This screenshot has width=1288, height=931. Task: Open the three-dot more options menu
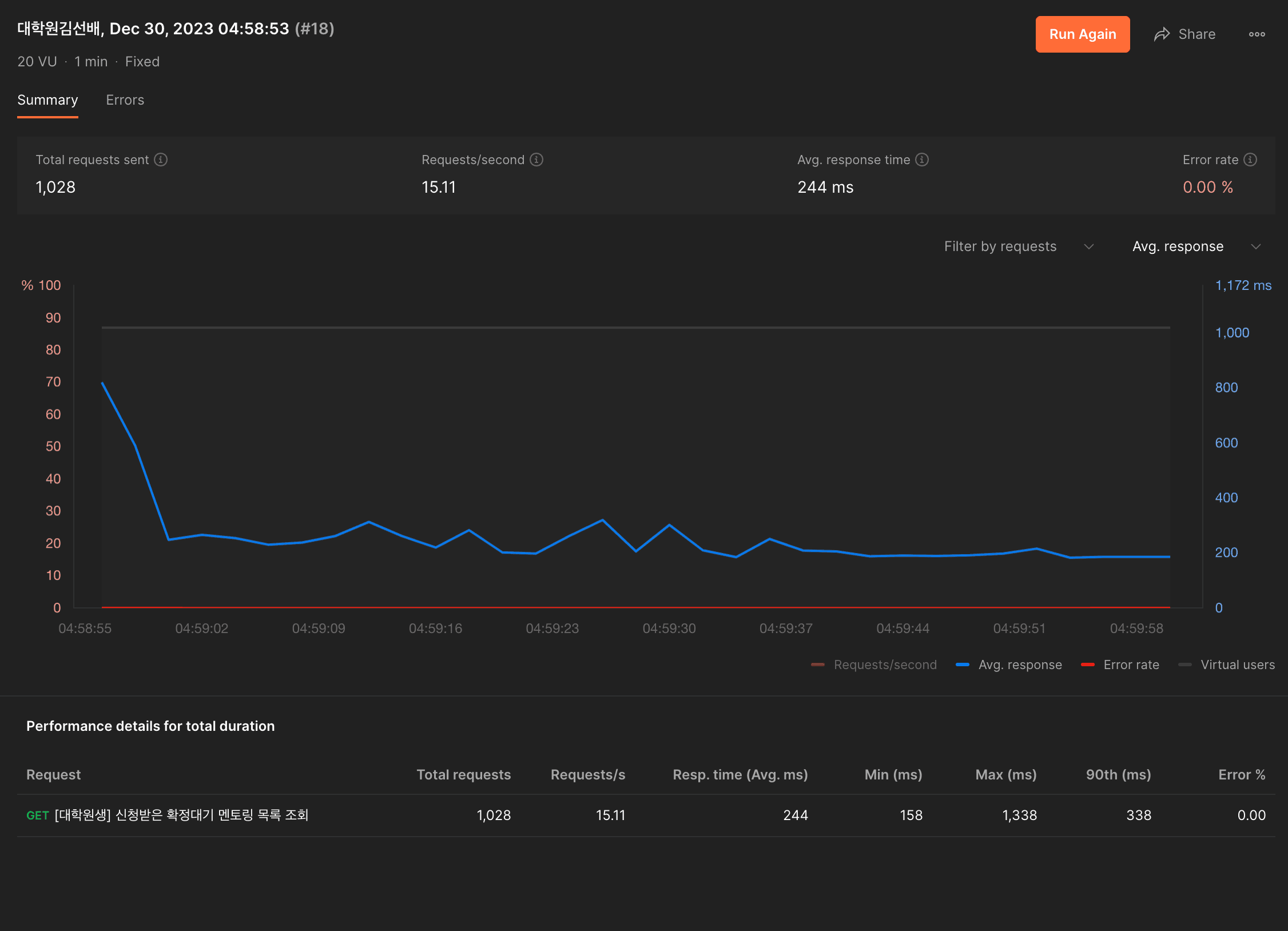pyautogui.click(x=1257, y=34)
